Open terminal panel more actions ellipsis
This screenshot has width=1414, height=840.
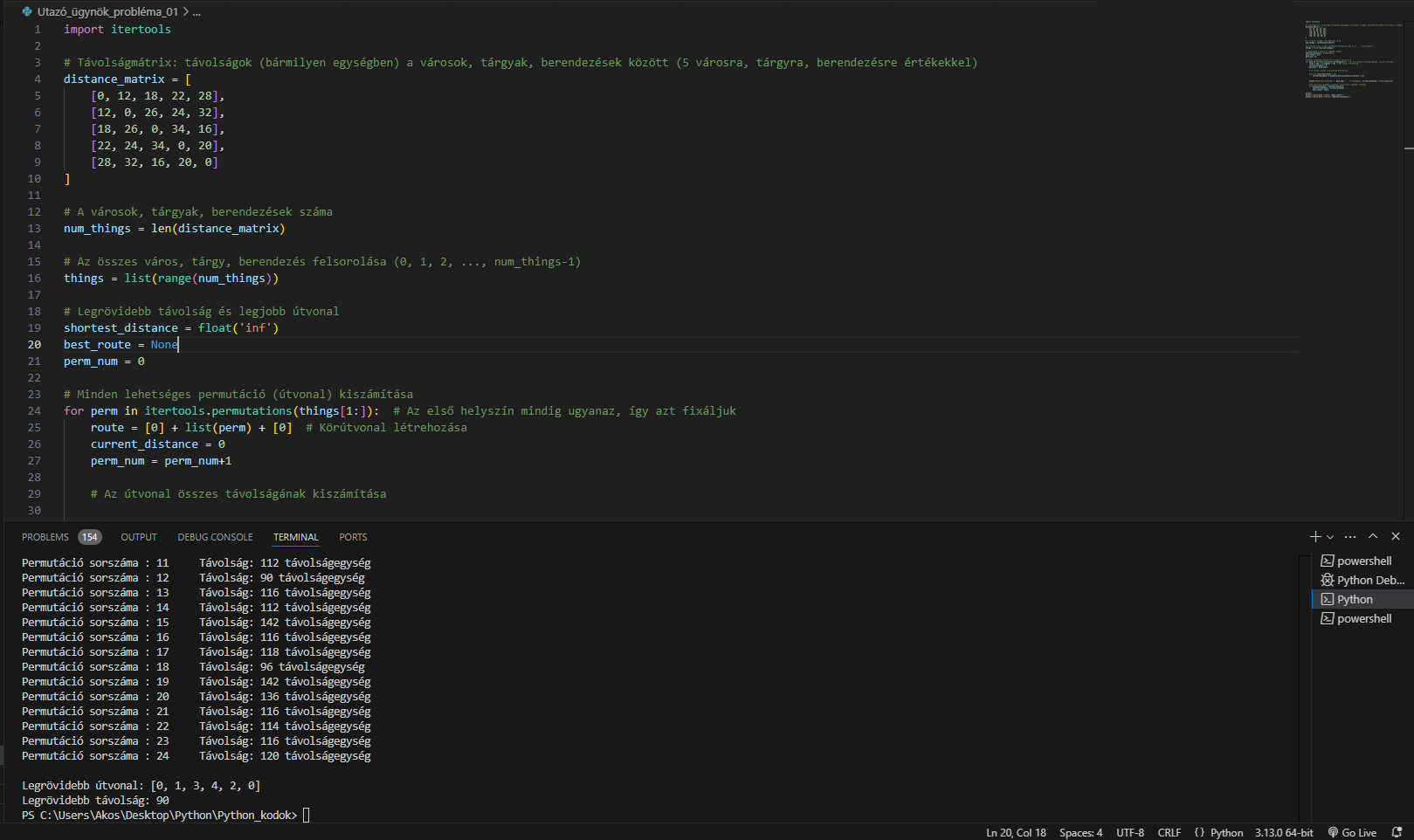[x=1350, y=536]
